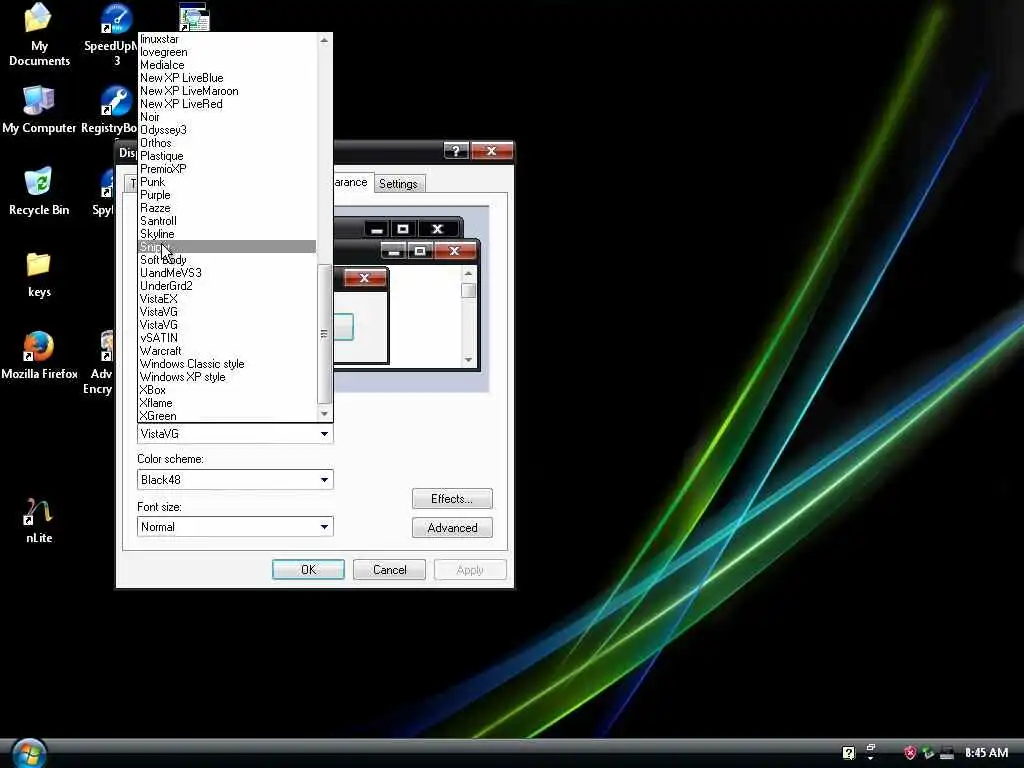Click the style list scrollbar thumb
The height and width of the screenshot is (768, 1024).
[x=324, y=334]
